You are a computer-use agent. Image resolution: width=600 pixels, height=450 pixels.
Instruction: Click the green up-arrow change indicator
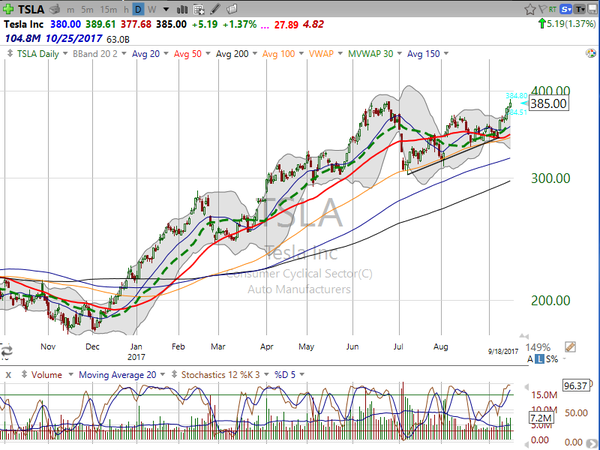point(542,24)
